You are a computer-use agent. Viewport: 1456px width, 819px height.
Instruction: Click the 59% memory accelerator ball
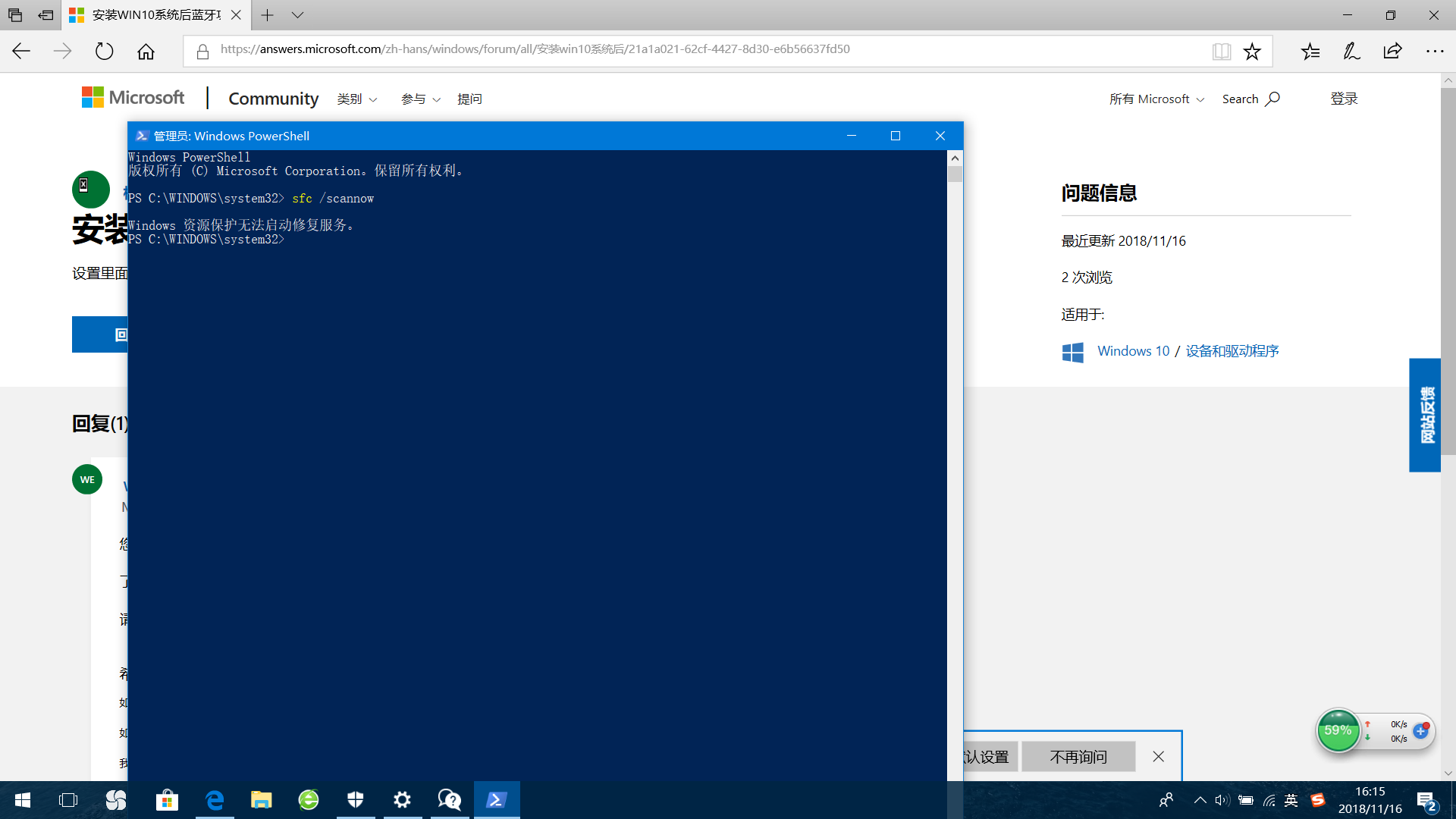[1338, 730]
